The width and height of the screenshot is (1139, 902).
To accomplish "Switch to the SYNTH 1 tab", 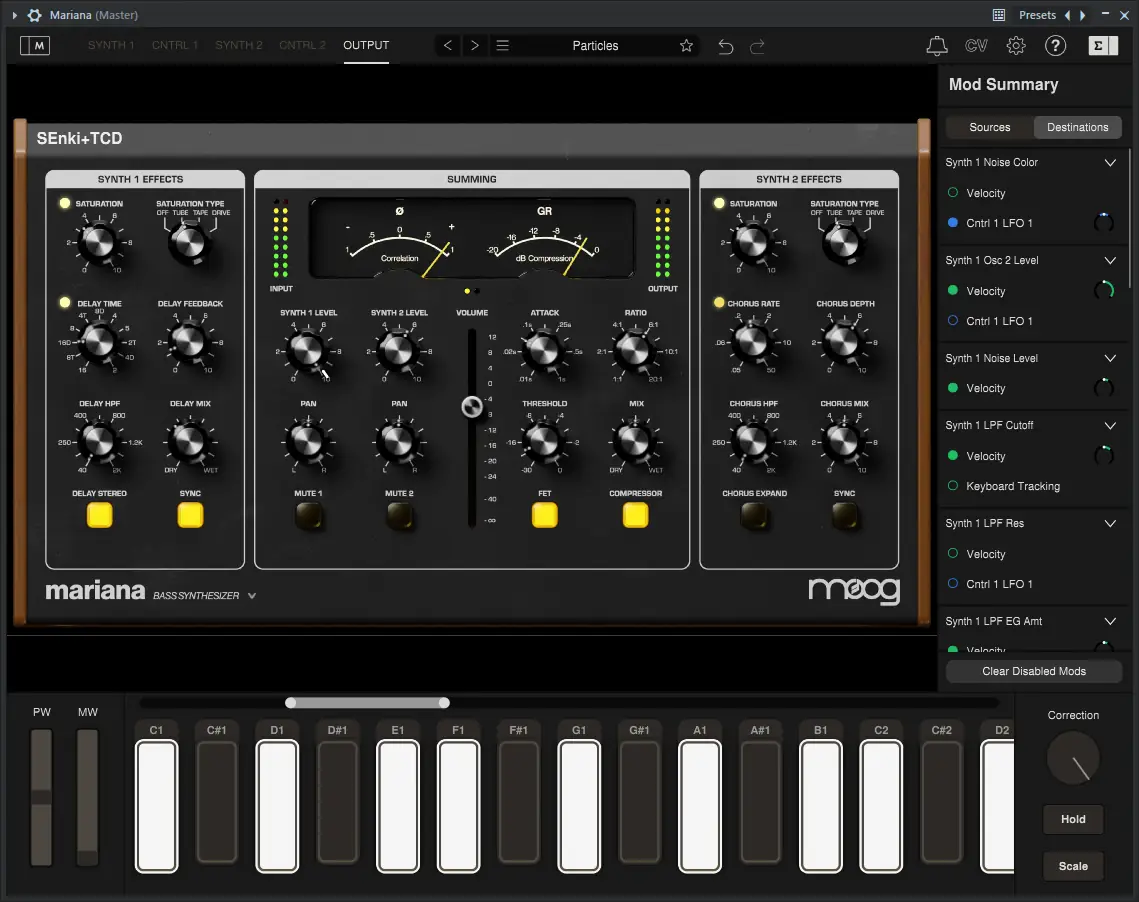I will coord(111,45).
